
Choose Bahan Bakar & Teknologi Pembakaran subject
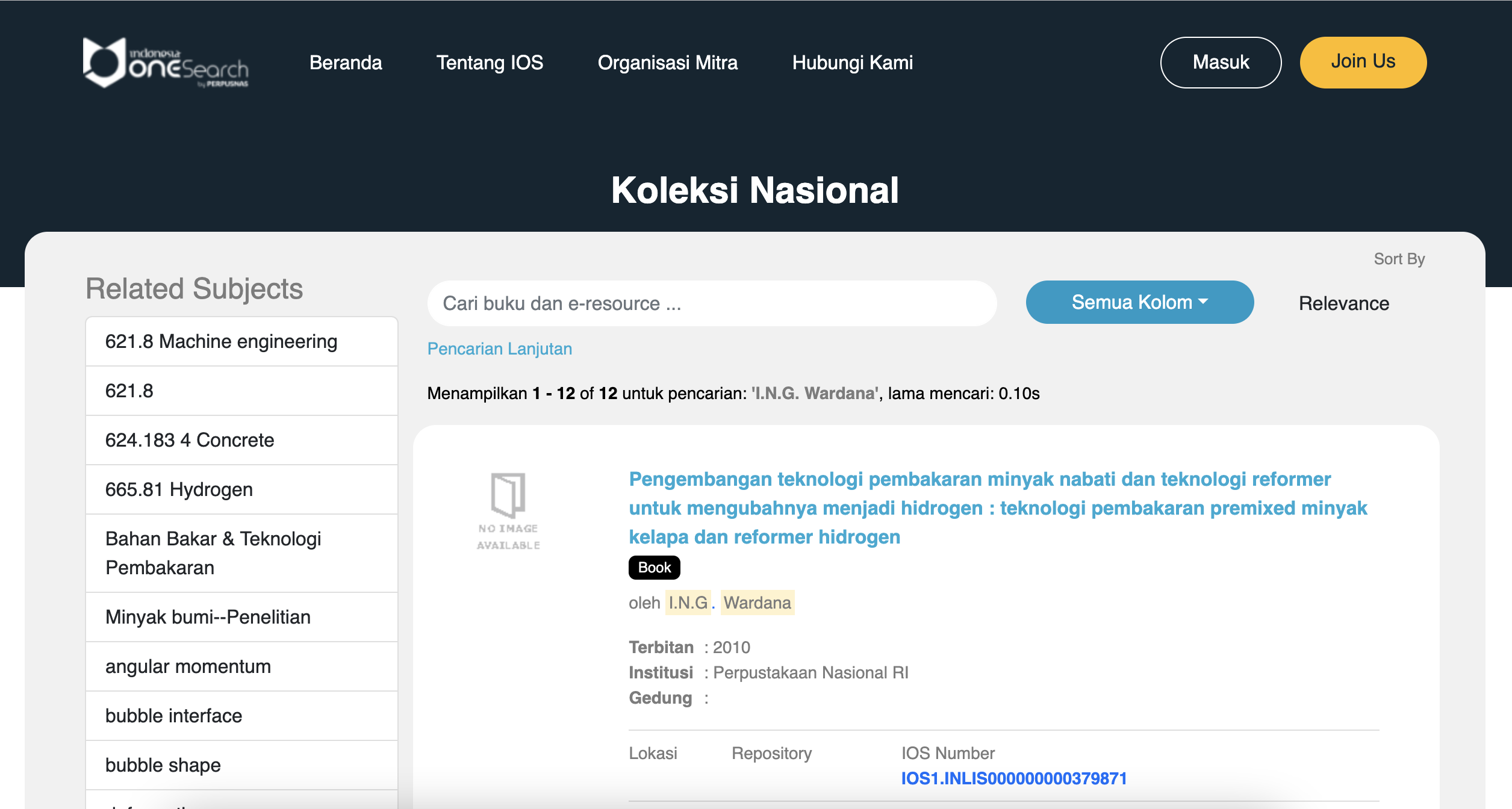(213, 553)
